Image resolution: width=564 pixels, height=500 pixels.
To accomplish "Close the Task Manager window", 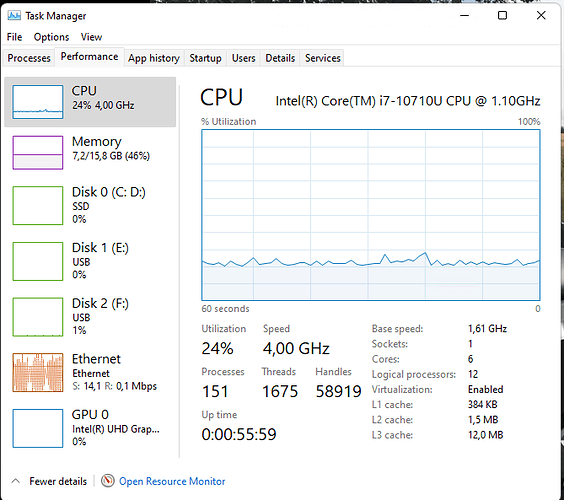I will [541, 15].
